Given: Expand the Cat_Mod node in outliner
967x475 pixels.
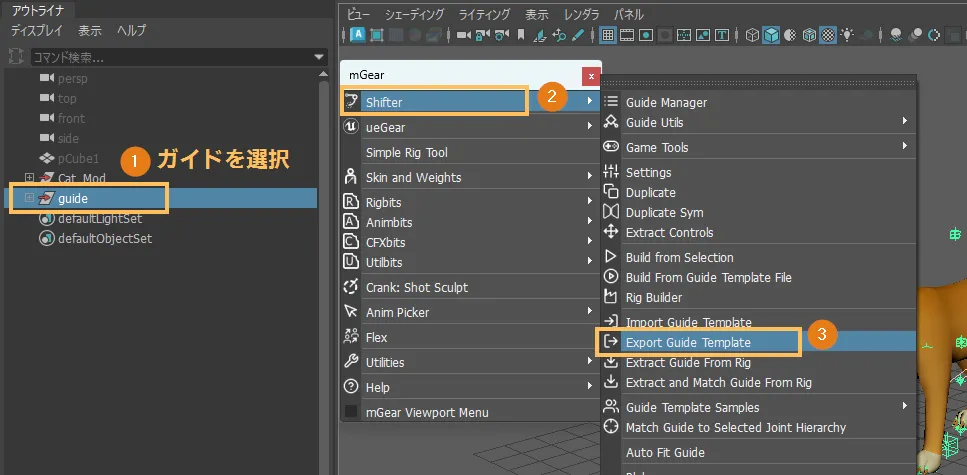Looking at the screenshot, I should pos(29,178).
